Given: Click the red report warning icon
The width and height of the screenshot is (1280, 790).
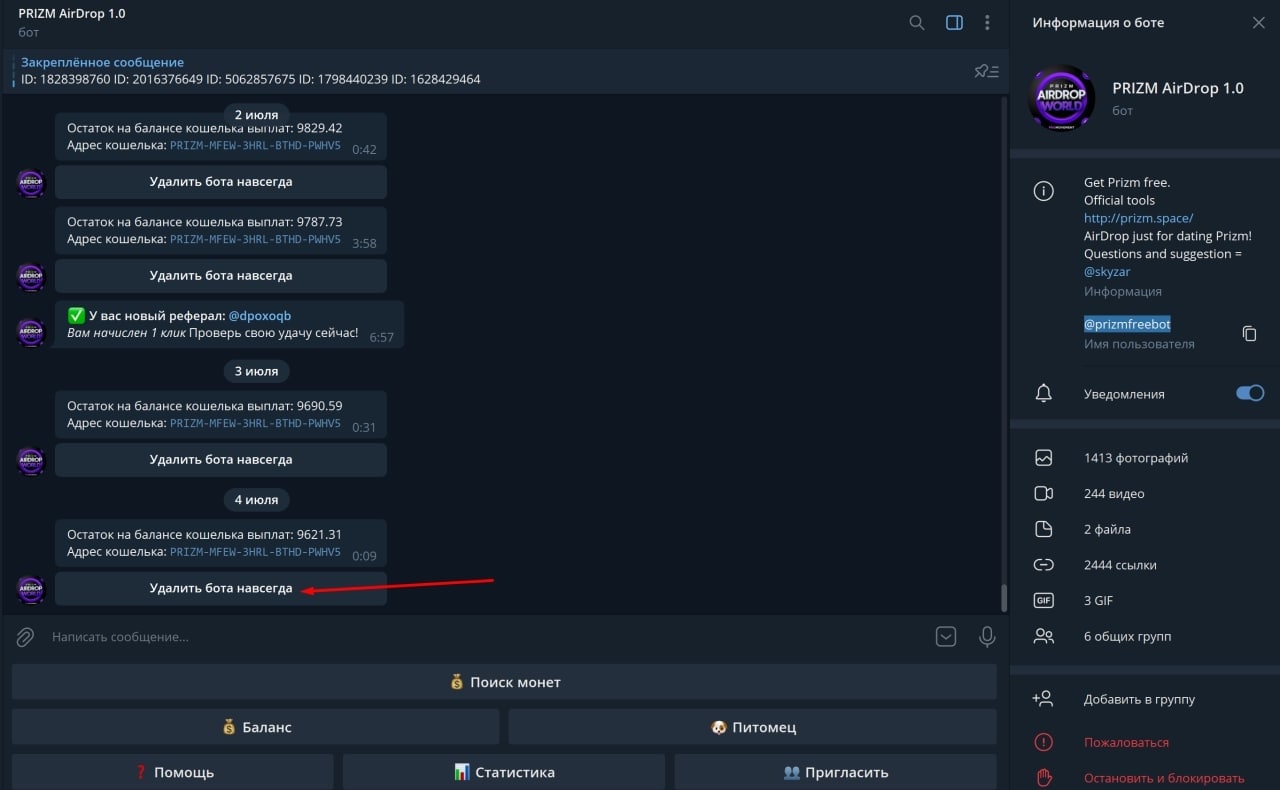Looking at the screenshot, I should coord(1044,742).
